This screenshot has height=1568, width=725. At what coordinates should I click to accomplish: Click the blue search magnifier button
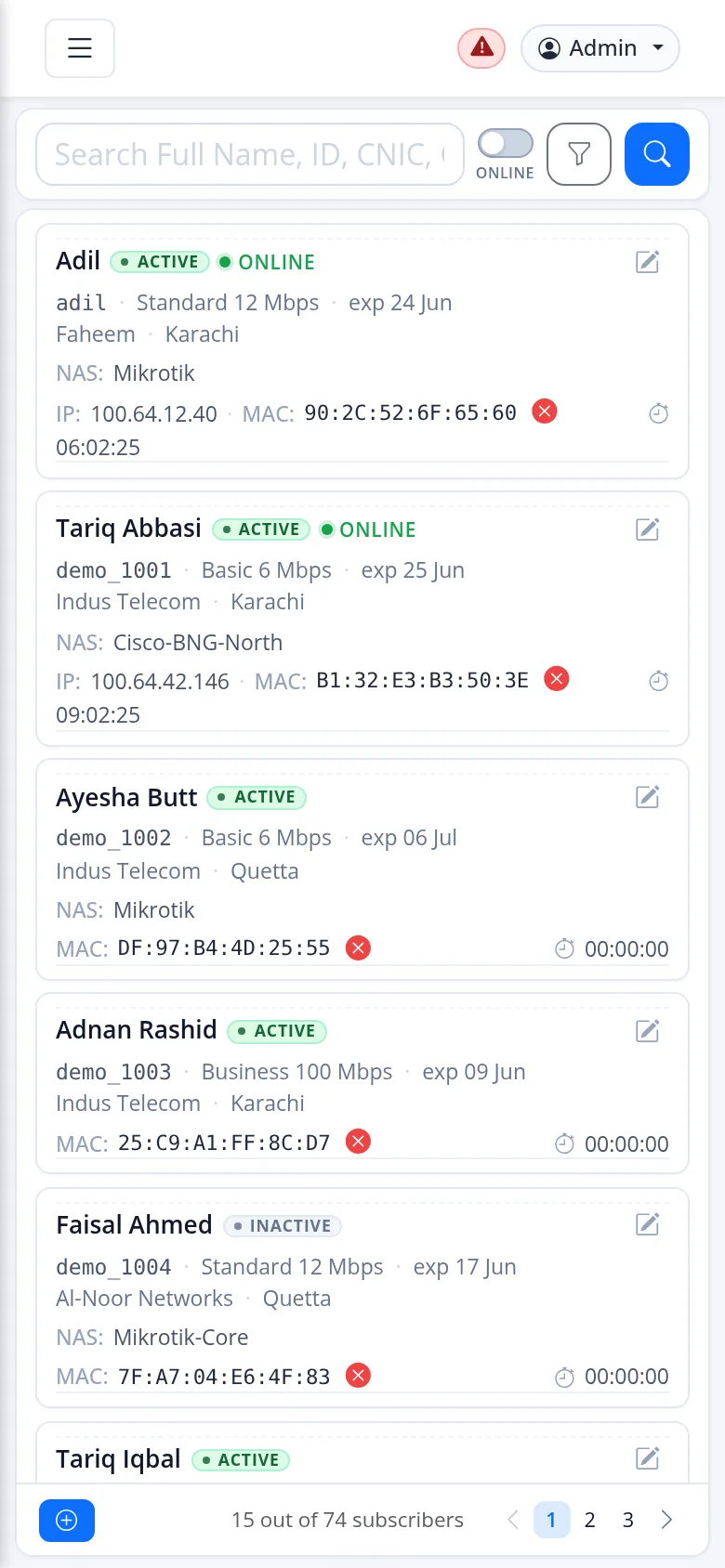(657, 154)
